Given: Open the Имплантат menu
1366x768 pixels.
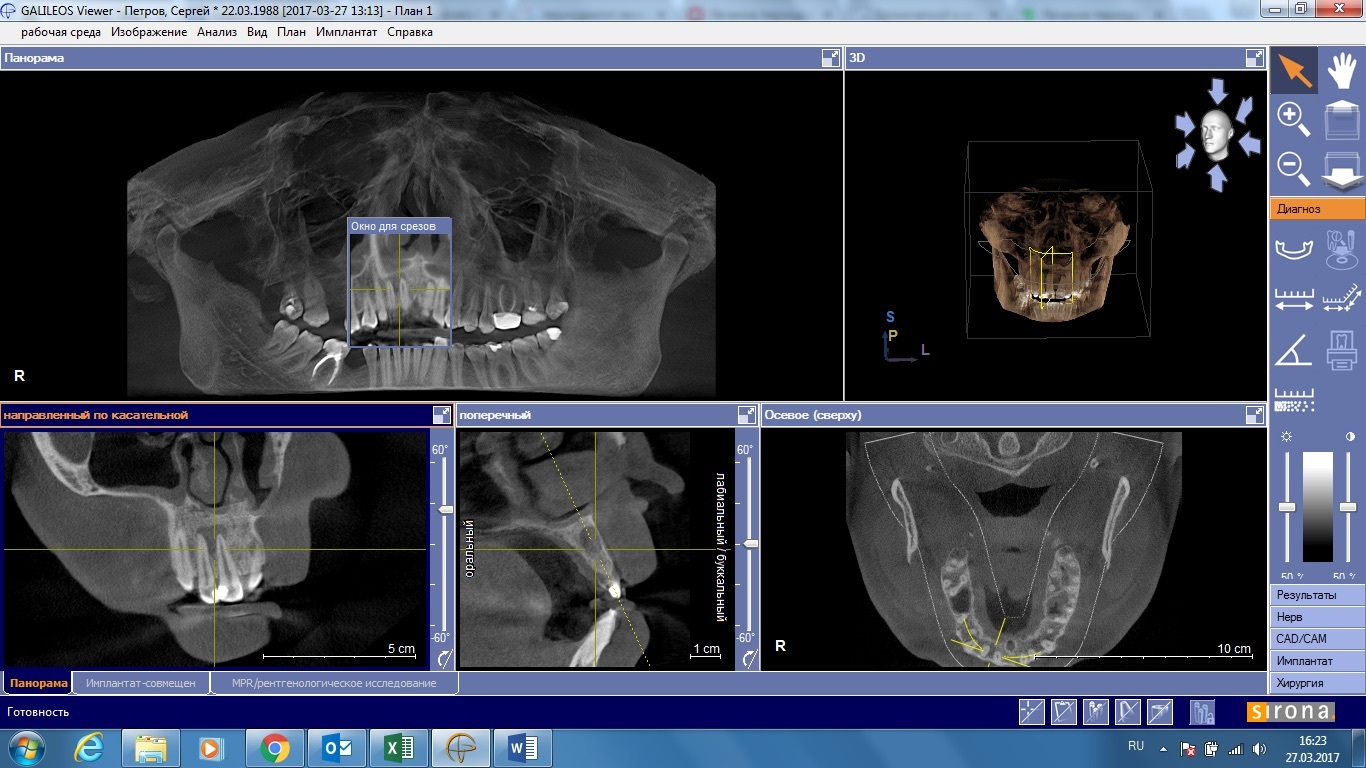Looking at the screenshot, I should pos(347,32).
